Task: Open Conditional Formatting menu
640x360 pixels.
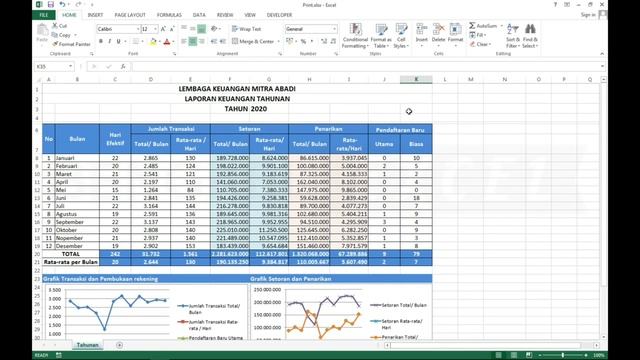Action: 355,36
